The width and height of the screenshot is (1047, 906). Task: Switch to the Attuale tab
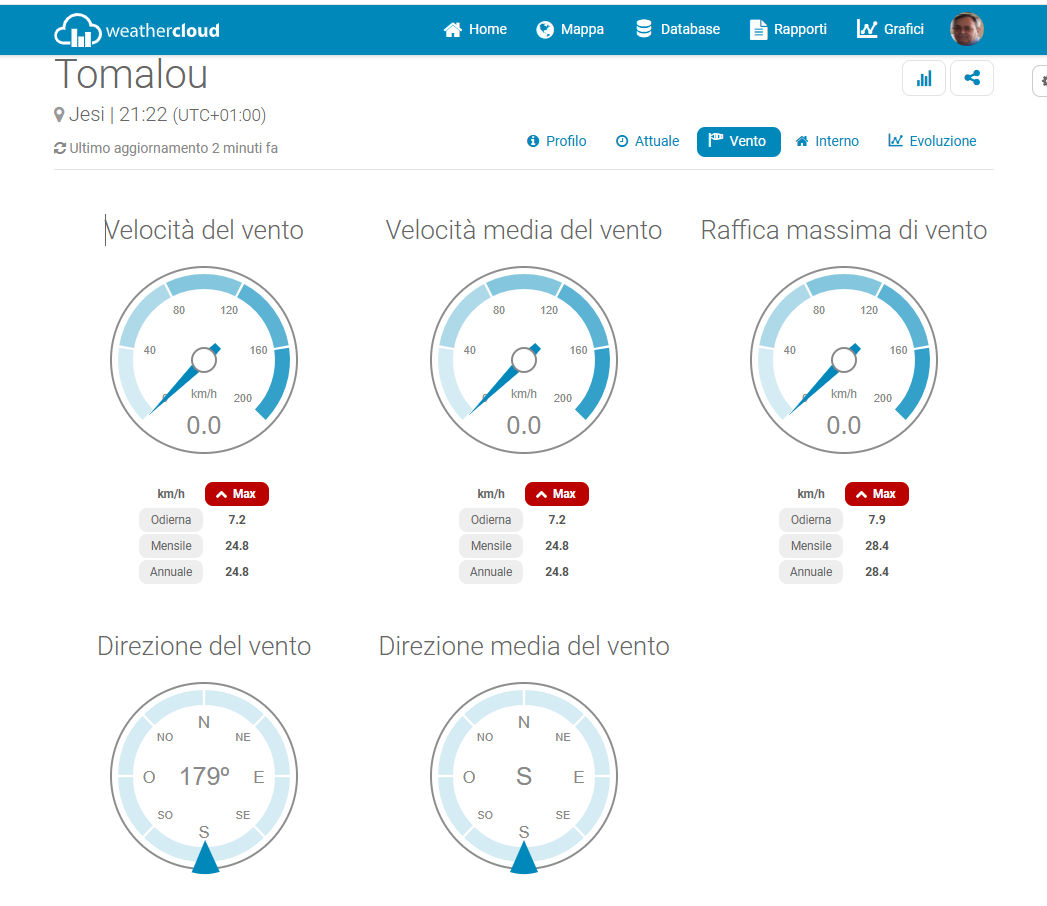pyautogui.click(x=647, y=141)
